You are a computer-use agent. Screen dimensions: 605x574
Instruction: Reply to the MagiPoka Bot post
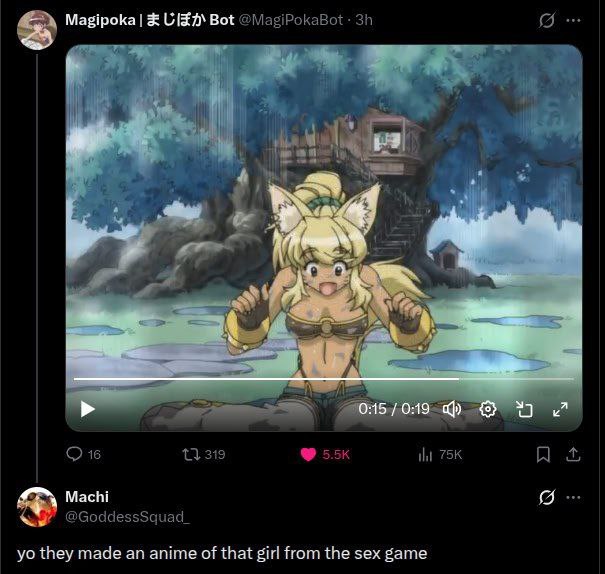[x=74, y=454]
